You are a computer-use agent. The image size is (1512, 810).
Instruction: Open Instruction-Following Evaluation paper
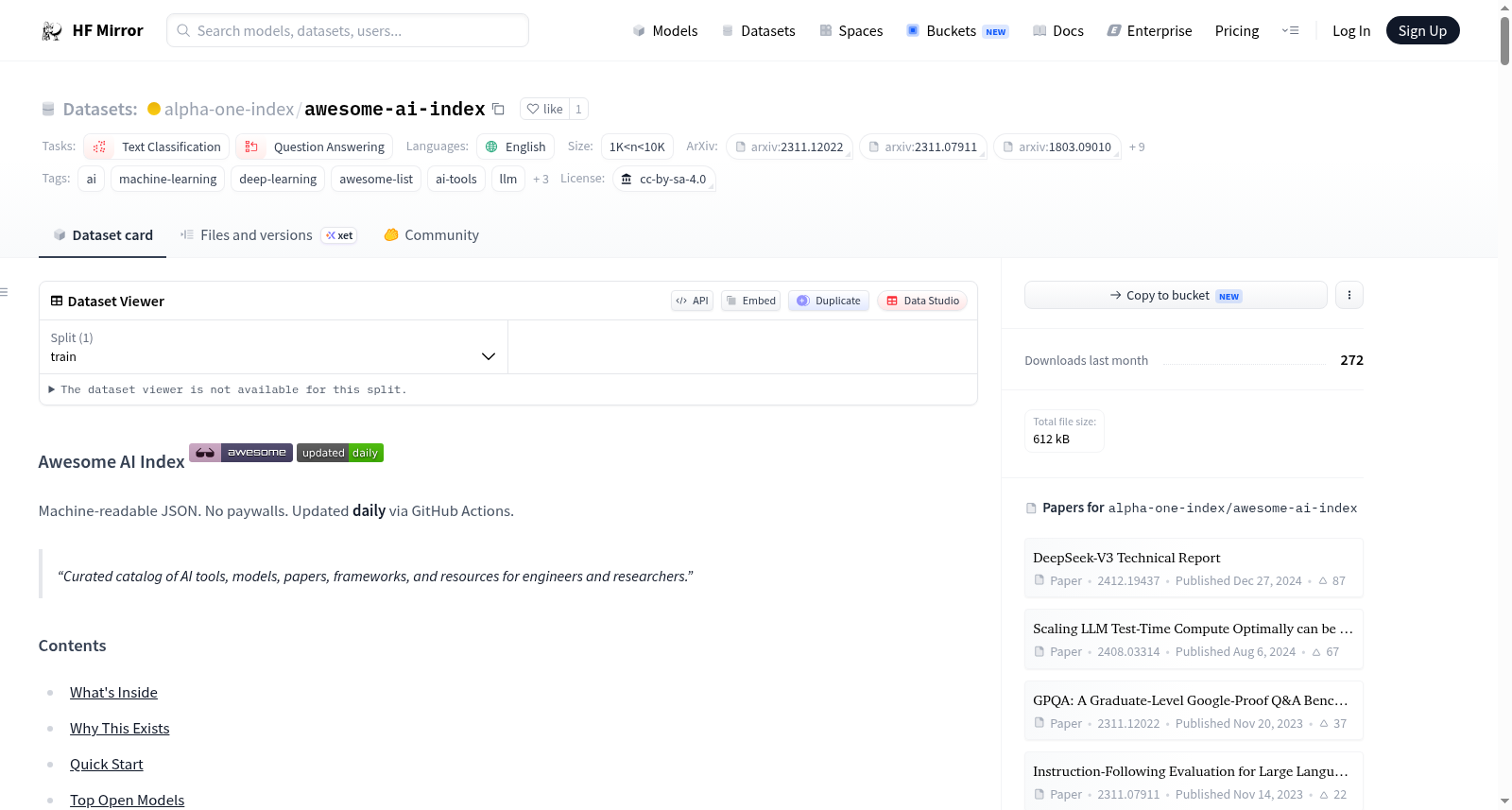(1194, 781)
